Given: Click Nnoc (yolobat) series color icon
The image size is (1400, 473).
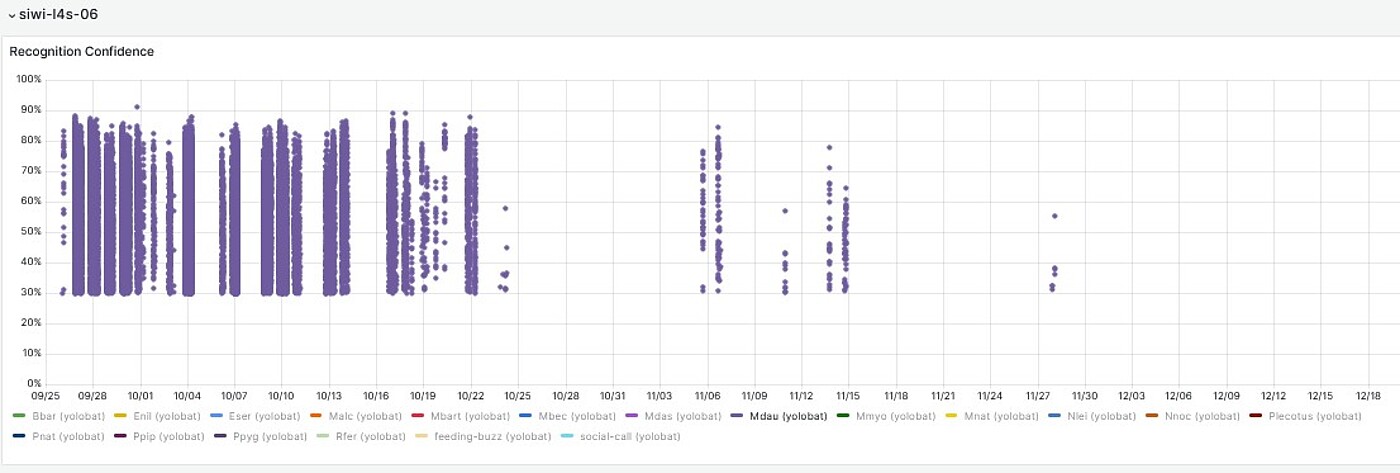Looking at the screenshot, I should 1151,415.
